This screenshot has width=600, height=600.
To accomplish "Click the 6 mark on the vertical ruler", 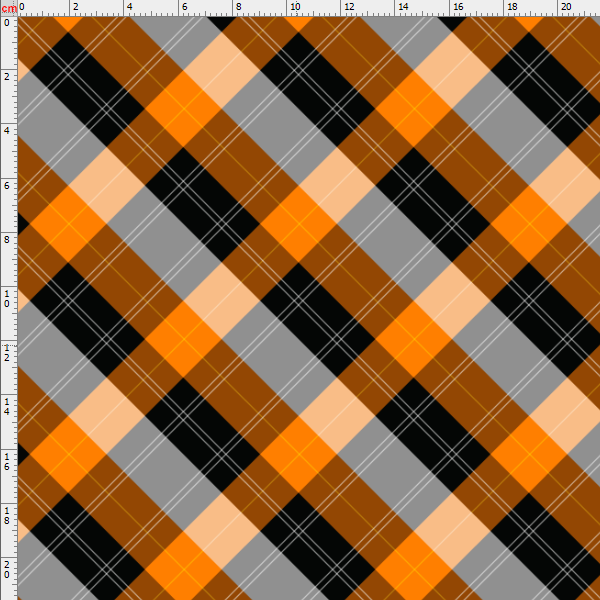I will 7,186.
